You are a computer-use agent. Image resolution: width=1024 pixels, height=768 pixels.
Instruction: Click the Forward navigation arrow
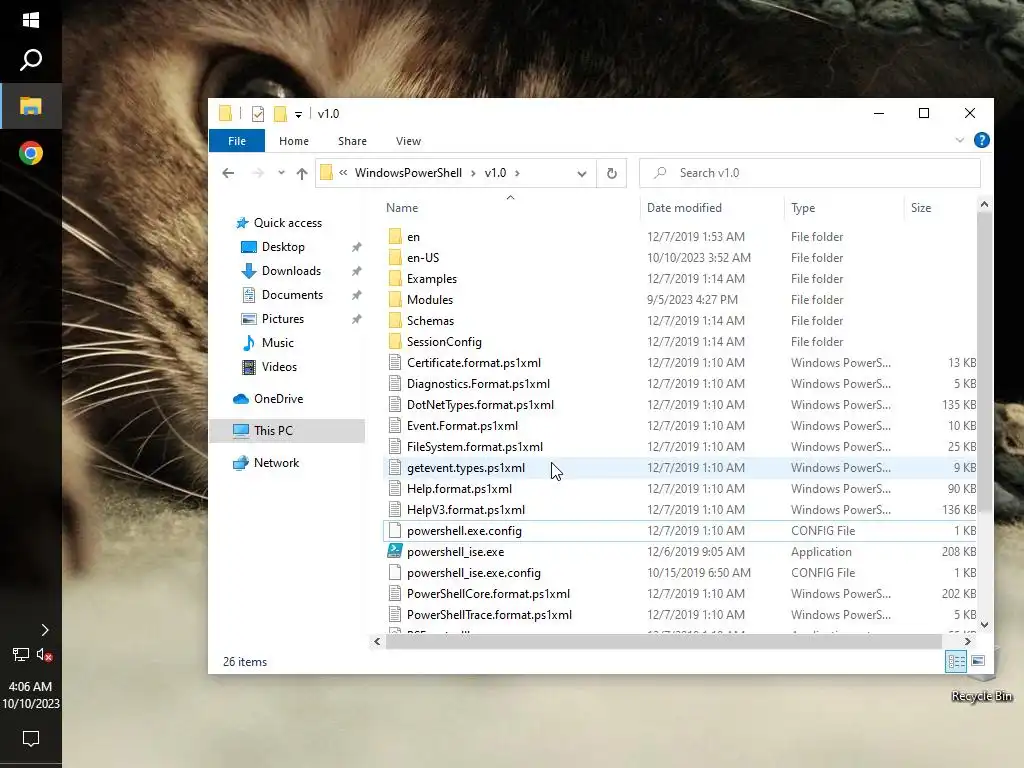point(258,173)
